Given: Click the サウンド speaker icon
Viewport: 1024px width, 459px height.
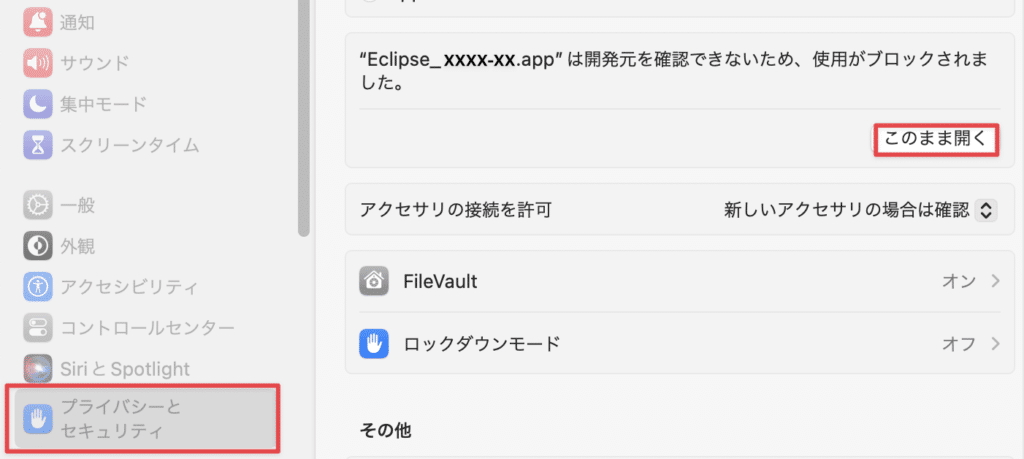Looking at the screenshot, I should (38, 63).
